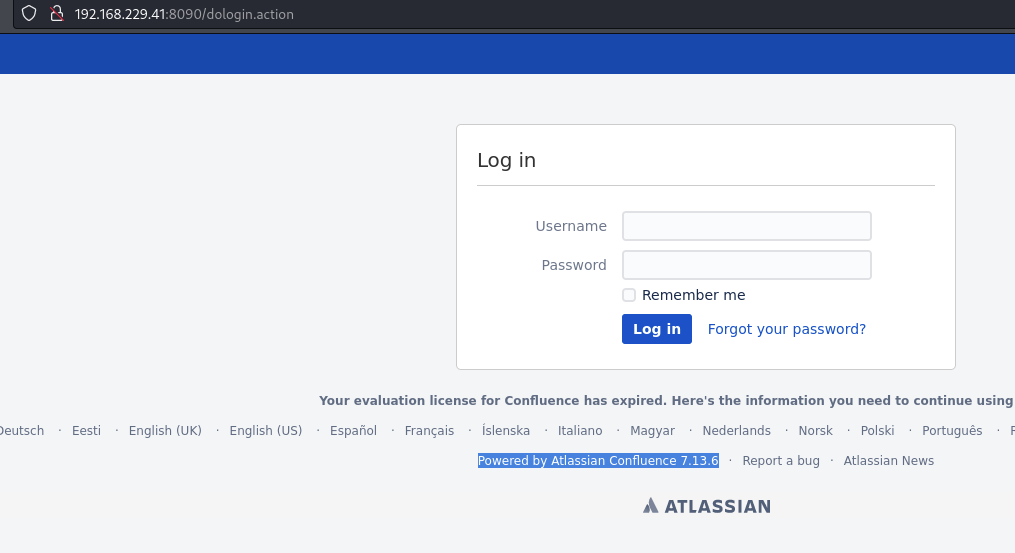Viewport: 1015px width, 553px height.
Task: Open the Report a bug link
Action: (x=780, y=461)
